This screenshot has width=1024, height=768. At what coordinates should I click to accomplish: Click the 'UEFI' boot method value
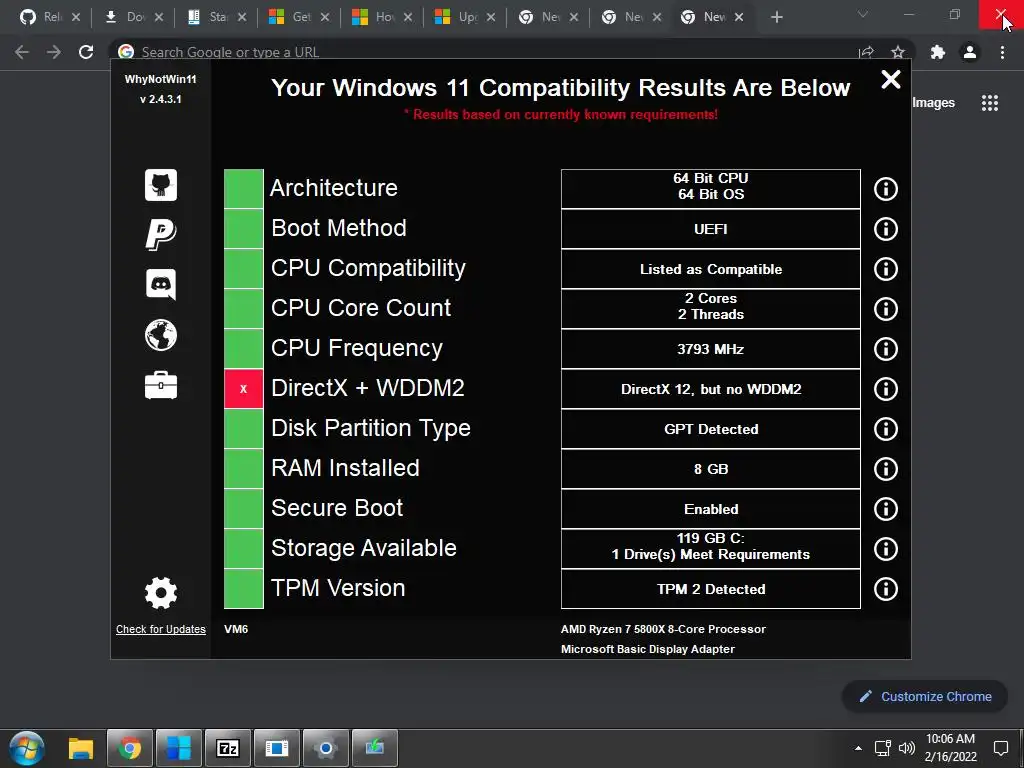coord(711,229)
